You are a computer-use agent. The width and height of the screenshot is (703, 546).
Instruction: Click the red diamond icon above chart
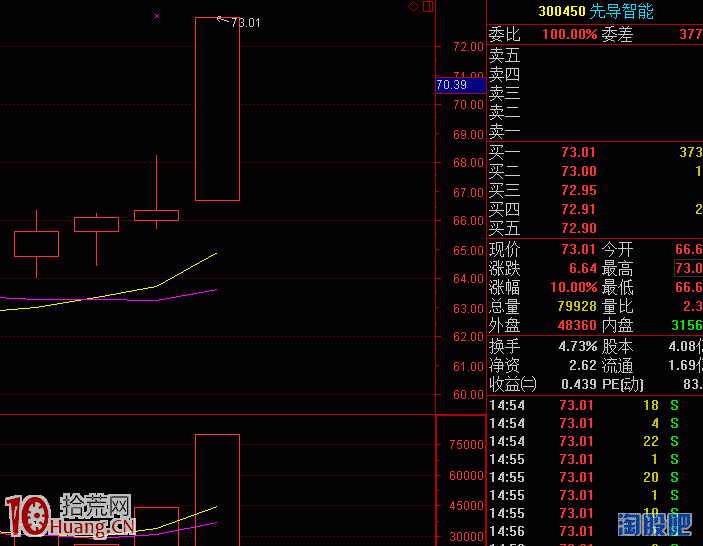point(413,7)
